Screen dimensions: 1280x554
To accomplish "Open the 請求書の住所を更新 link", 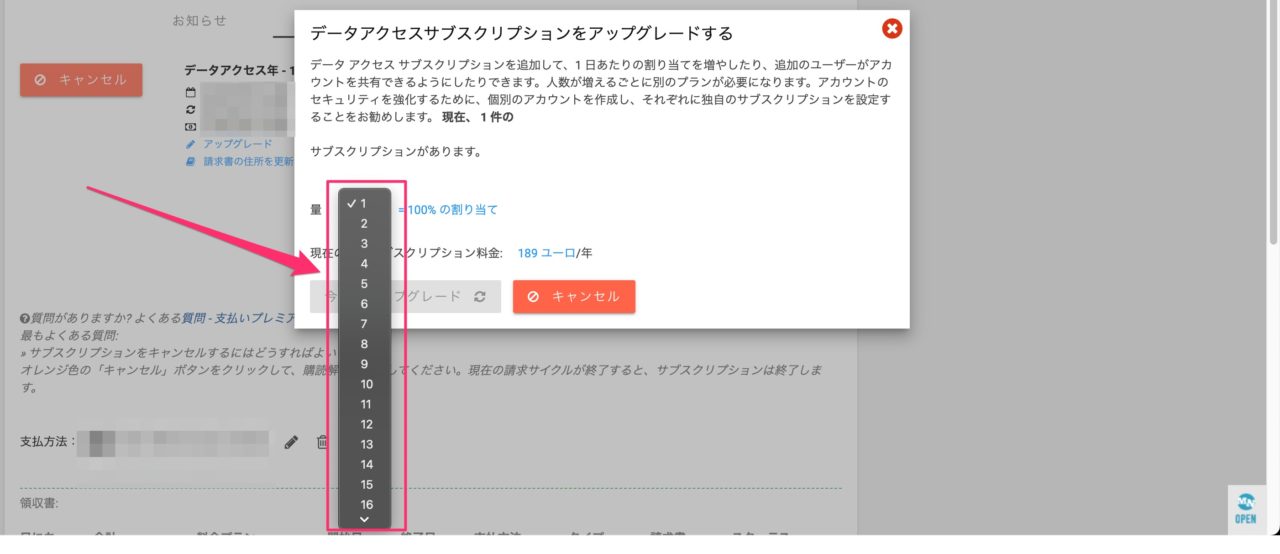I will [240, 160].
